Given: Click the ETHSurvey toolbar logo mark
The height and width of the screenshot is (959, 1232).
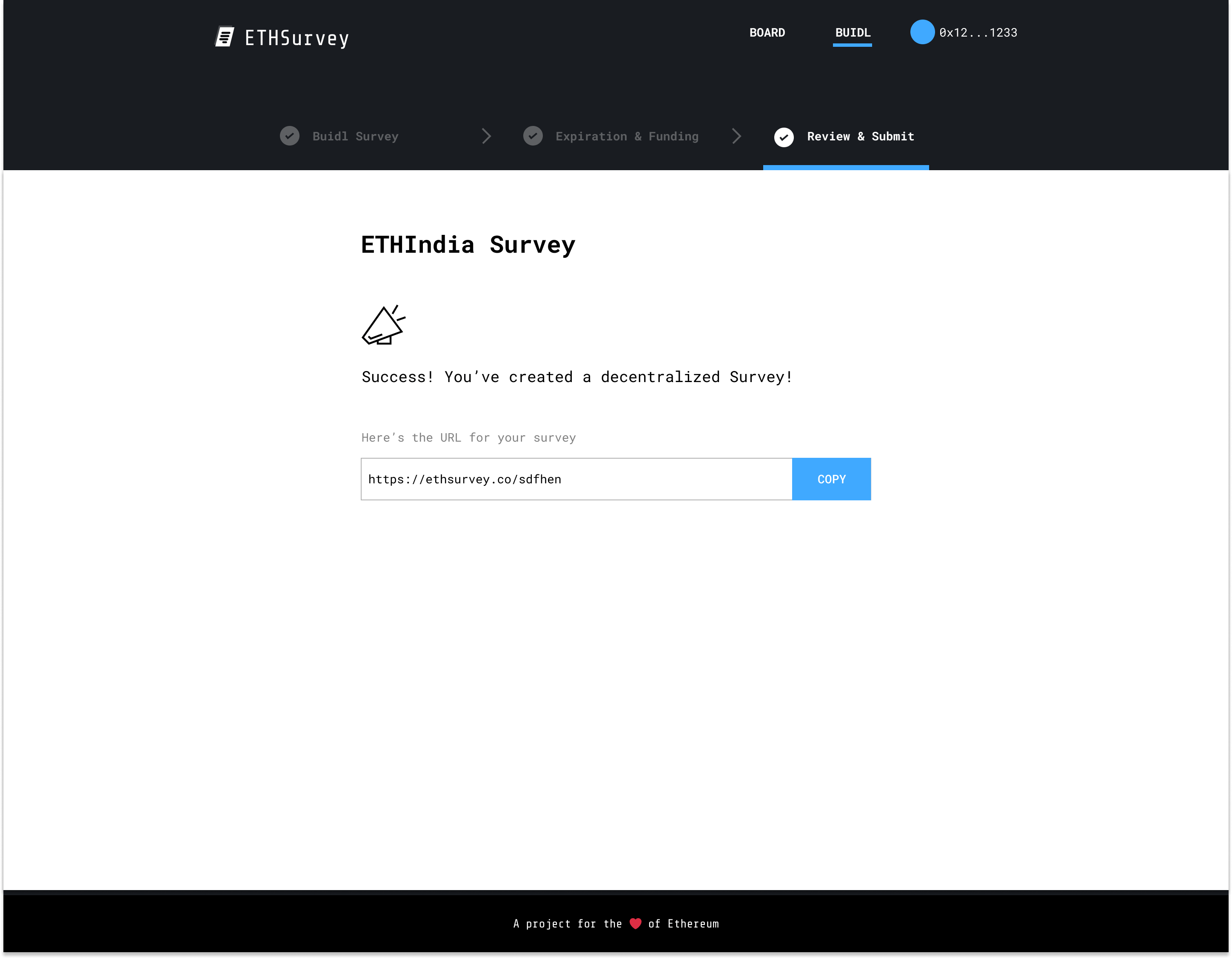Looking at the screenshot, I should click(225, 37).
